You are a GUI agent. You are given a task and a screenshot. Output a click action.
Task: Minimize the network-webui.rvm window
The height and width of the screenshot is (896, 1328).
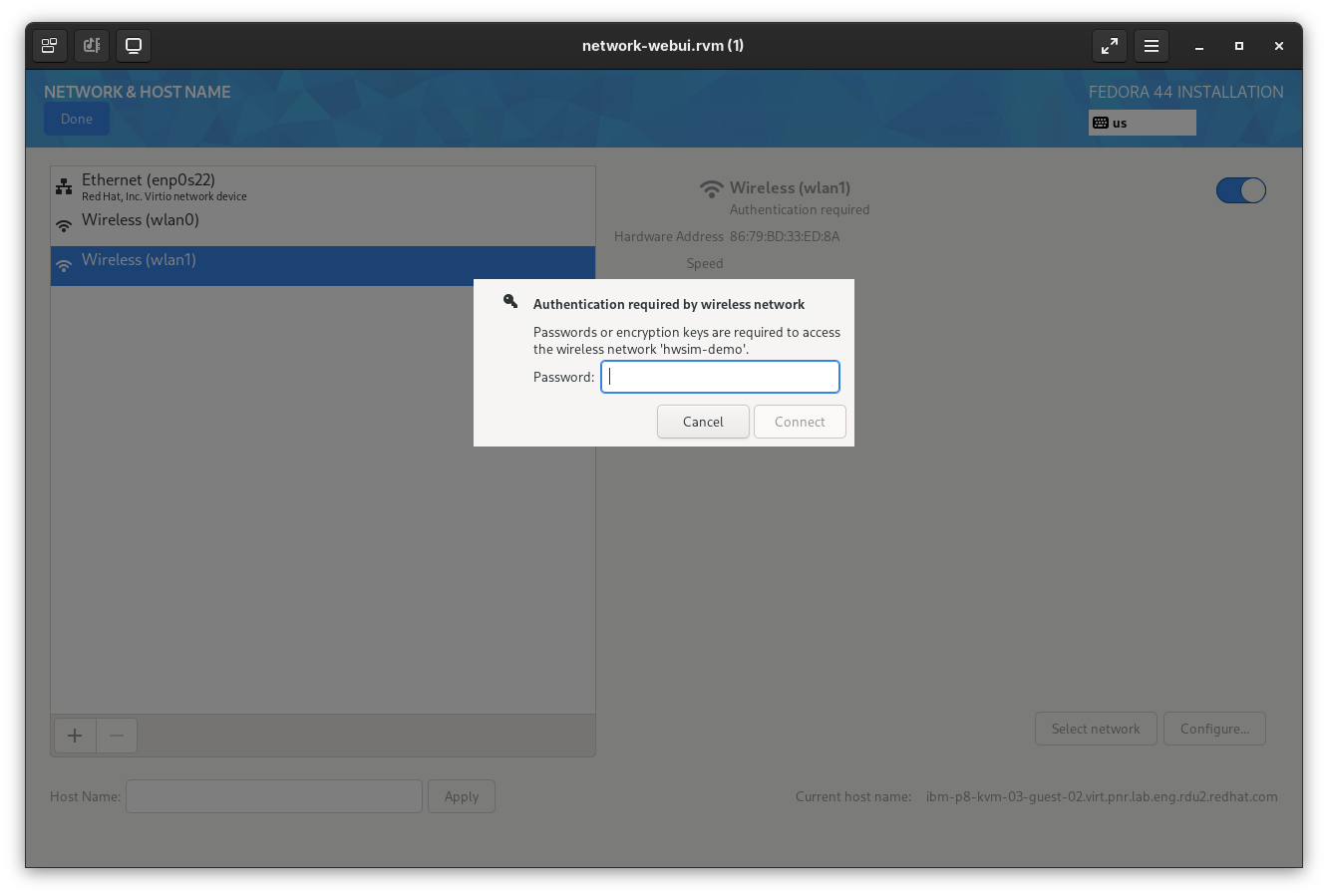pos(1199,46)
